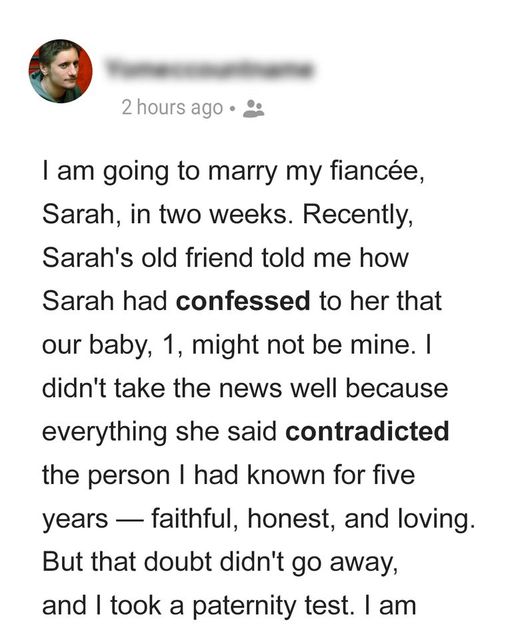Click the friends audience icon beside the timestamp
The image size is (512, 640).
click(x=254, y=109)
